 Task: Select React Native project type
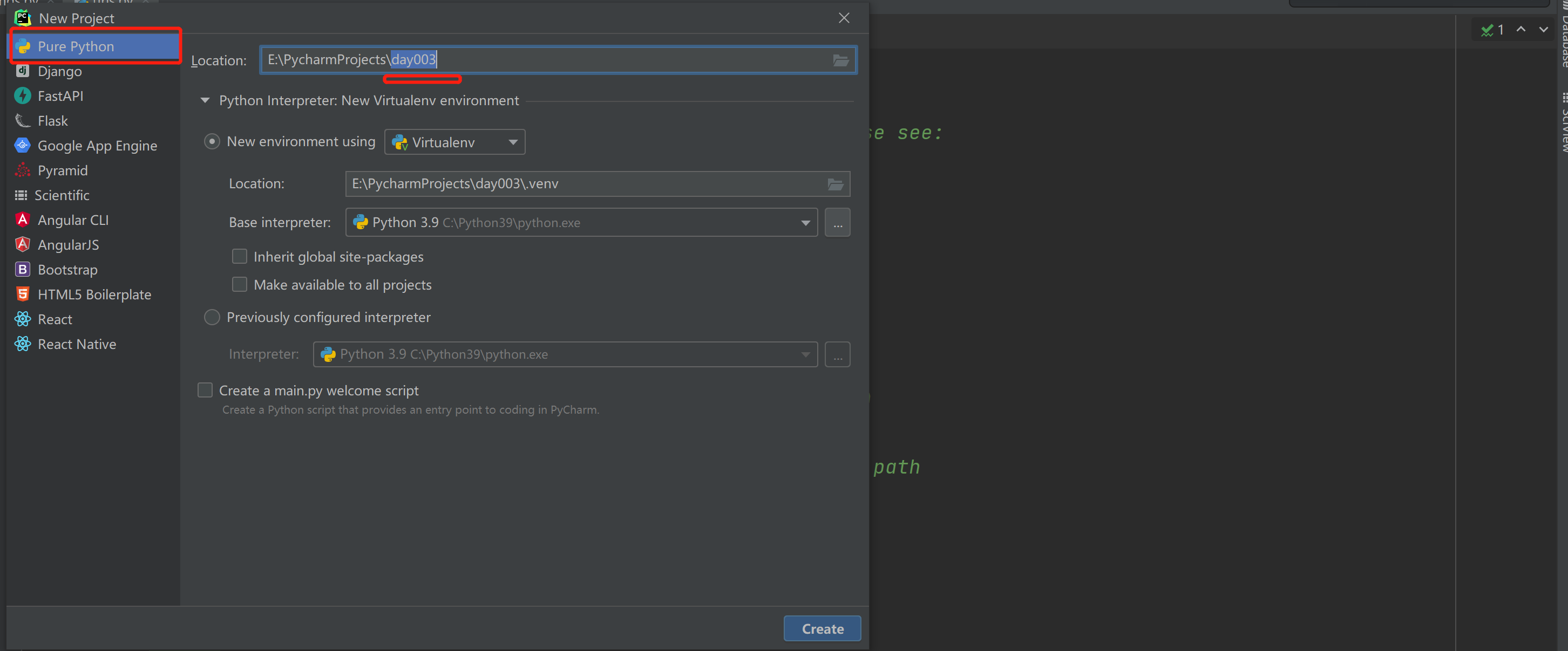coord(94,344)
